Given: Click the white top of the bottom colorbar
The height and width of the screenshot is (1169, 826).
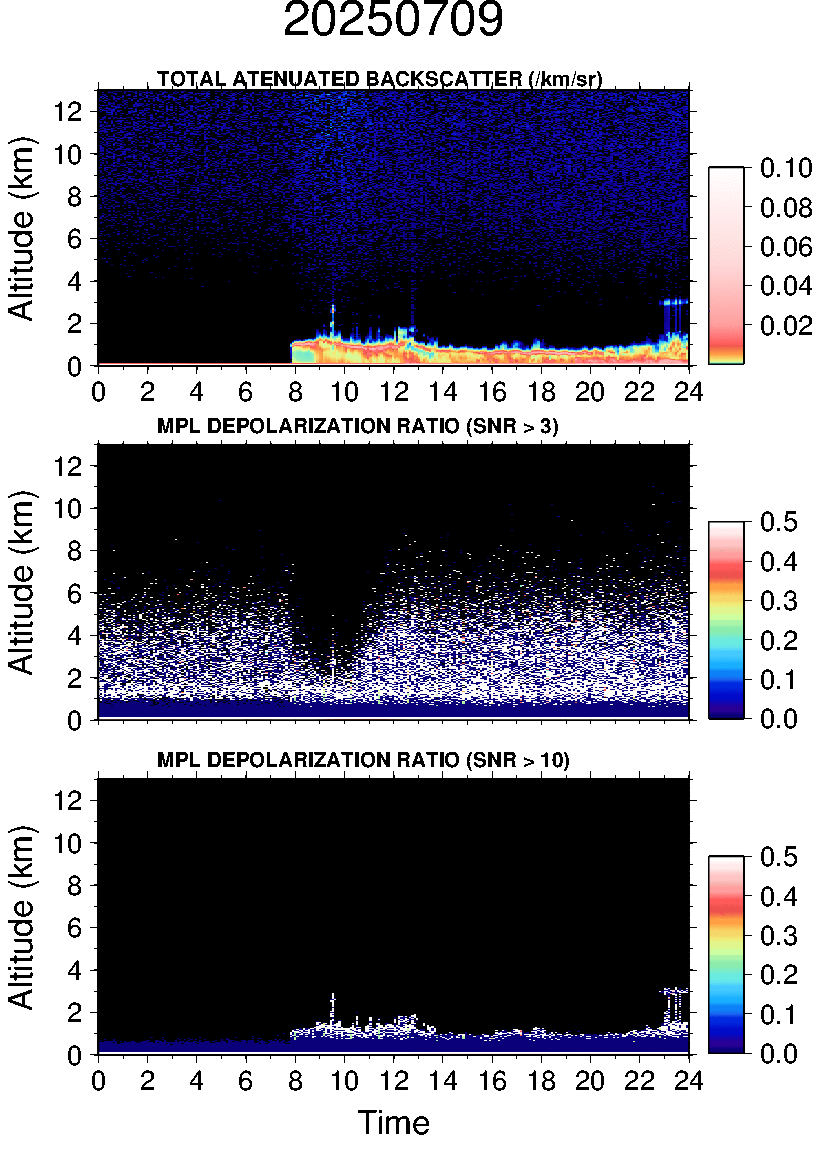Looking at the screenshot, I should tap(726, 864).
